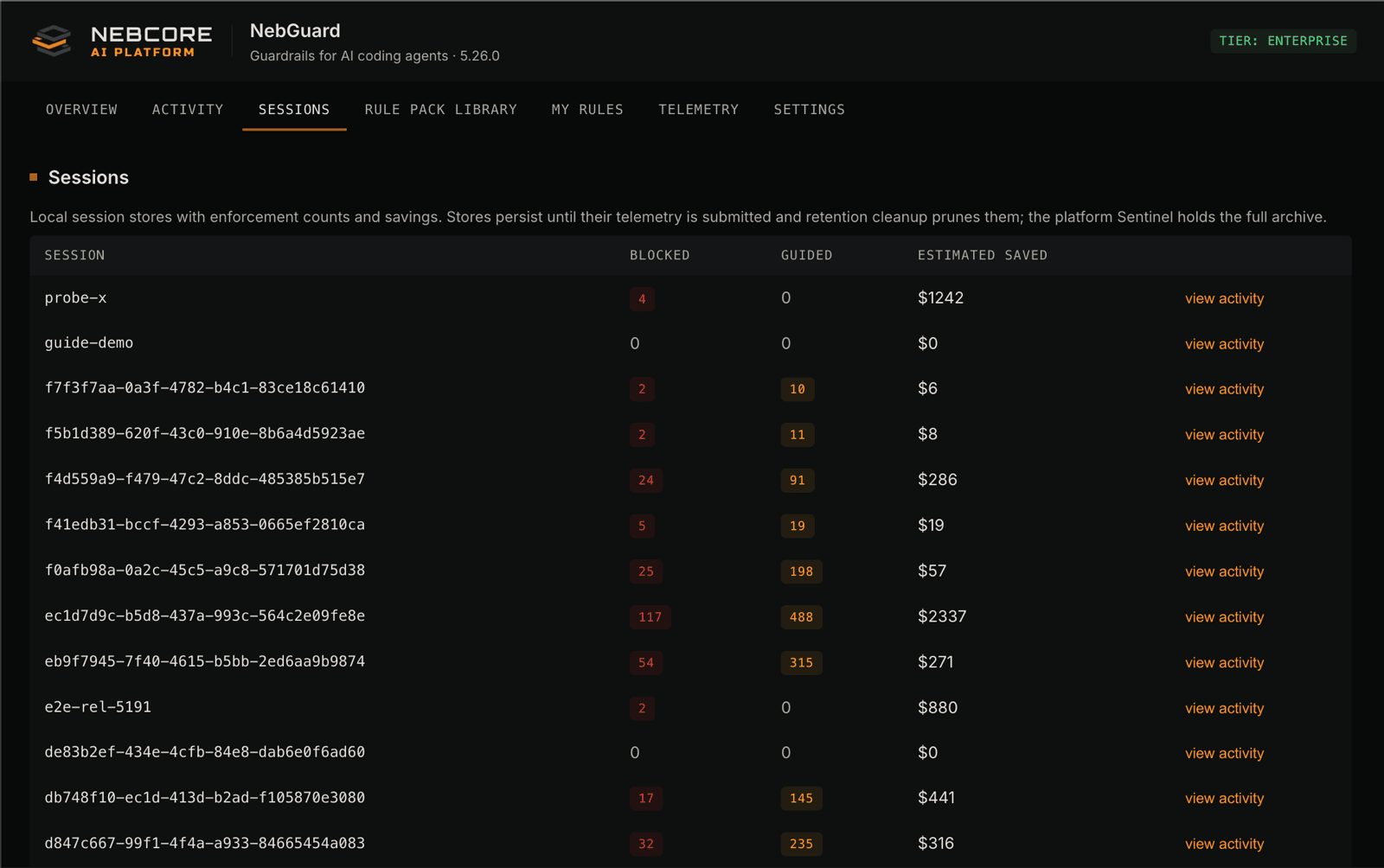Click guided count badge 91
The image size is (1384, 868).
798,481
